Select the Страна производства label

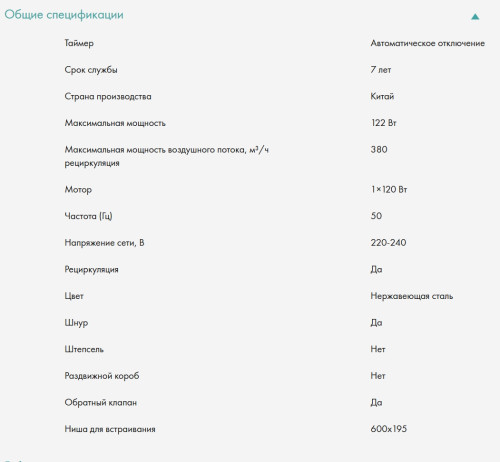coord(108,96)
